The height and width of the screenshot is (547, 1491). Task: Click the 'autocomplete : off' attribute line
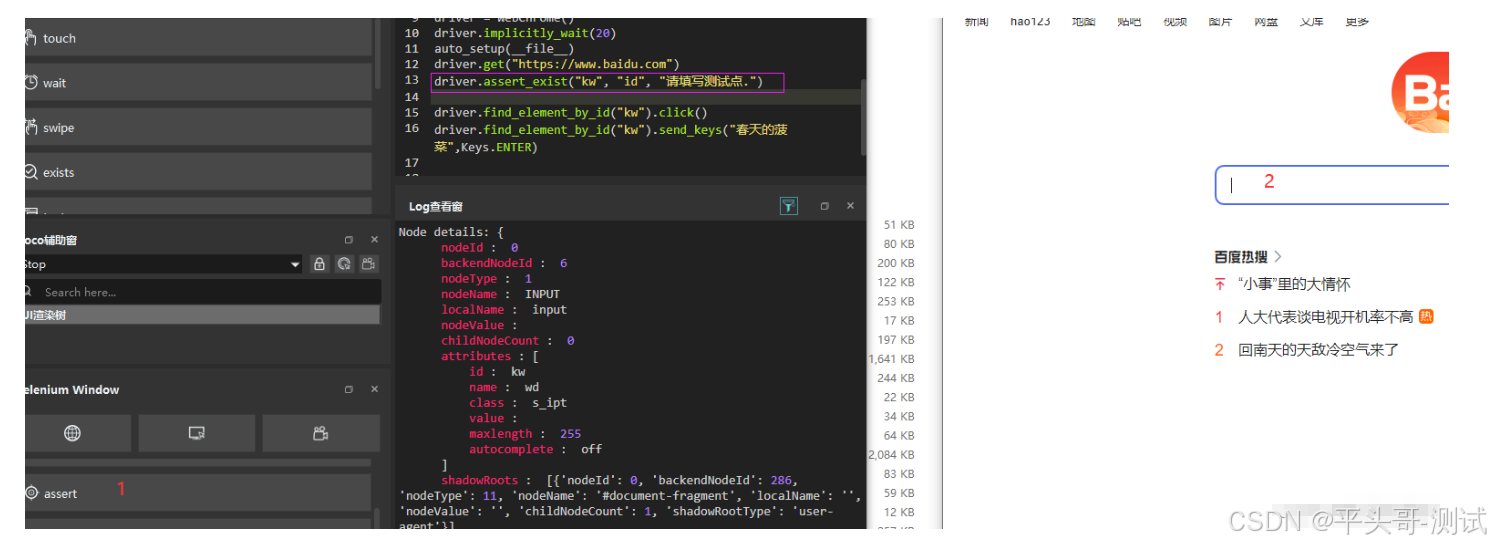point(535,449)
